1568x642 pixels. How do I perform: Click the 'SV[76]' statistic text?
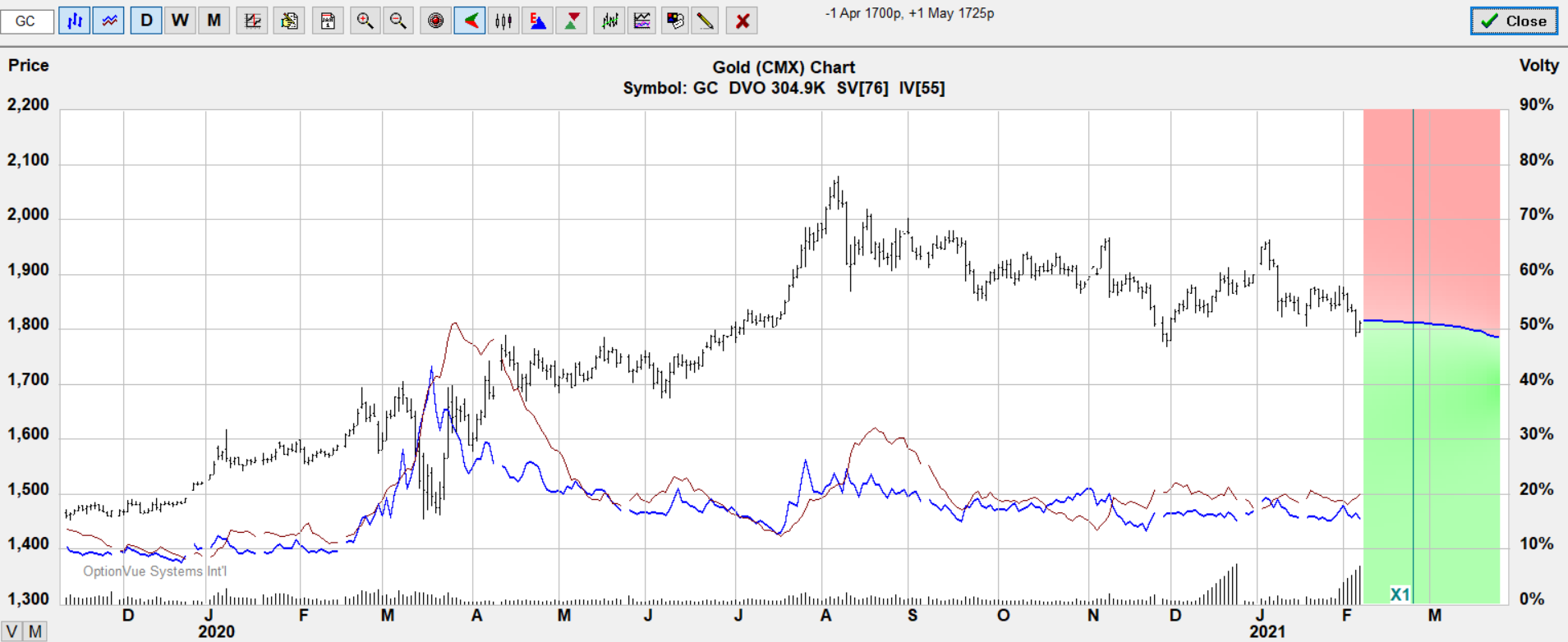pos(862,88)
